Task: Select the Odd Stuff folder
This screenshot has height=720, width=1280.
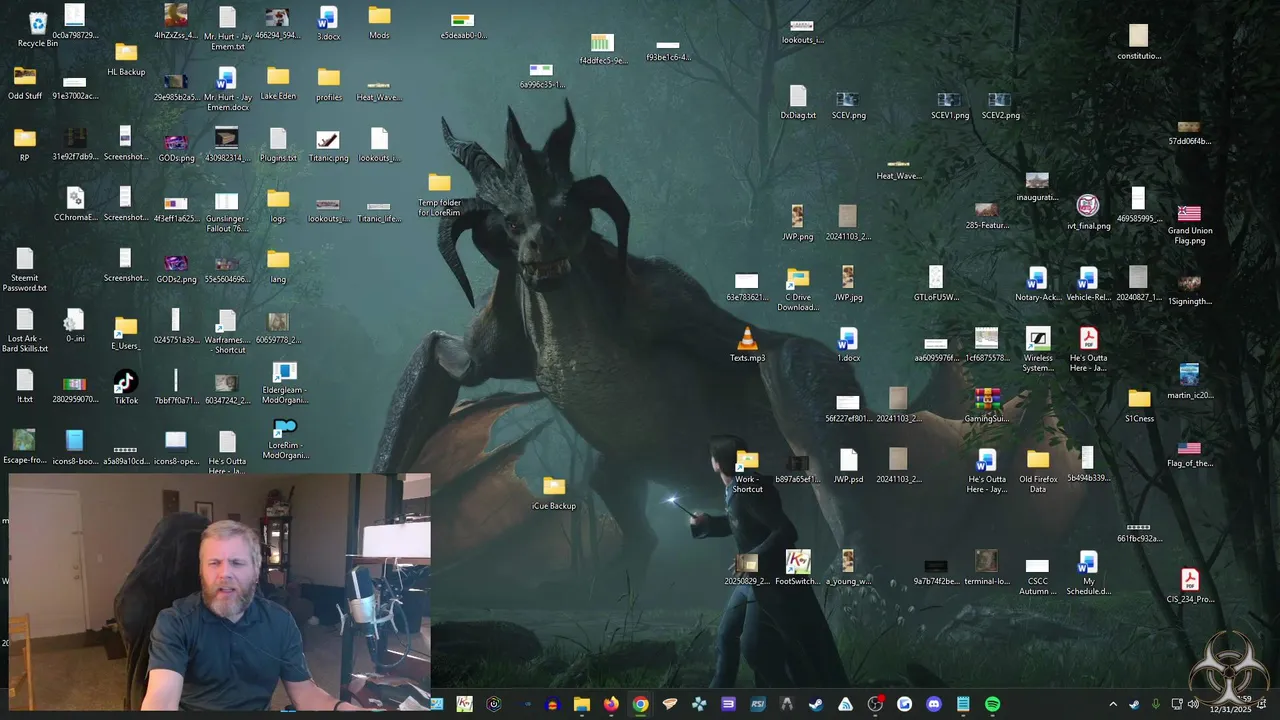Action: pos(25,83)
